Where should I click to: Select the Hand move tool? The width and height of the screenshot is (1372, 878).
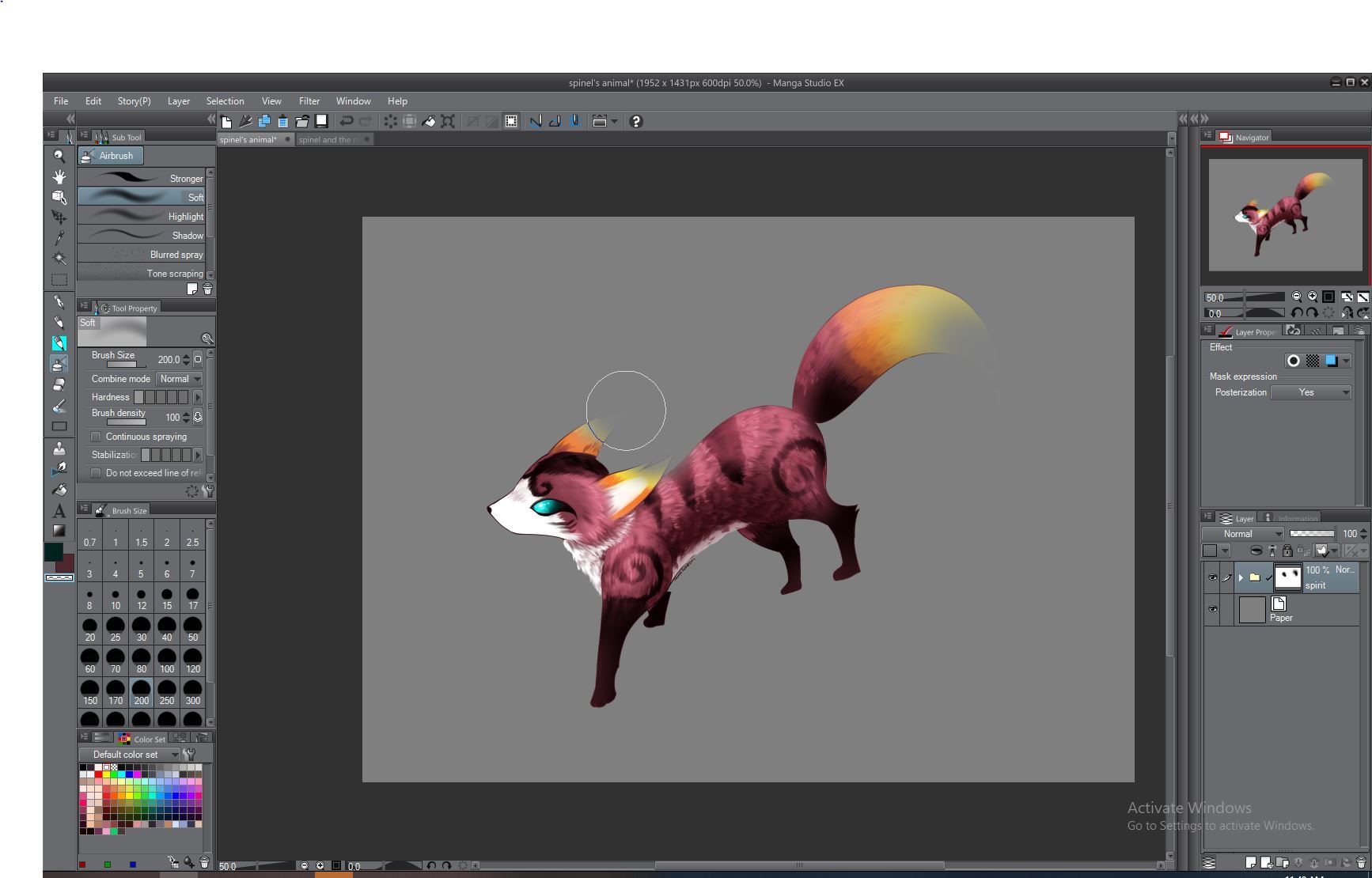click(x=59, y=176)
